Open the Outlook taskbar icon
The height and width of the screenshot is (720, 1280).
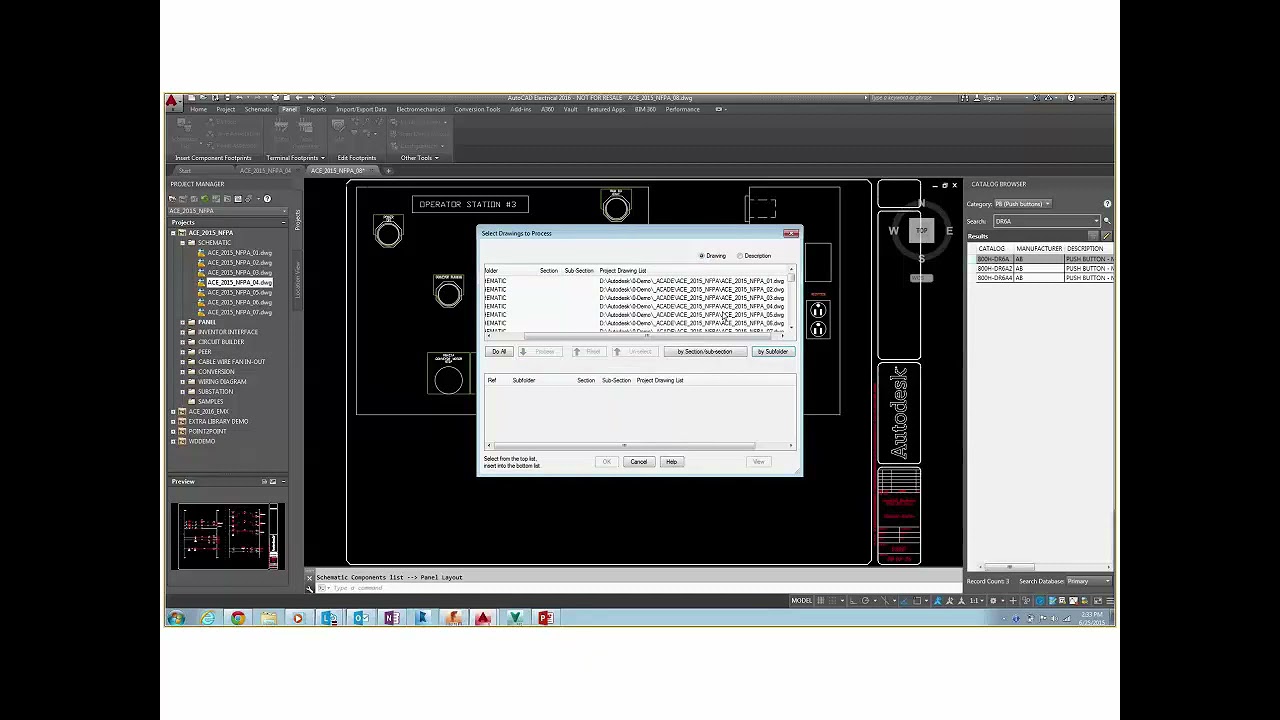tap(360, 618)
